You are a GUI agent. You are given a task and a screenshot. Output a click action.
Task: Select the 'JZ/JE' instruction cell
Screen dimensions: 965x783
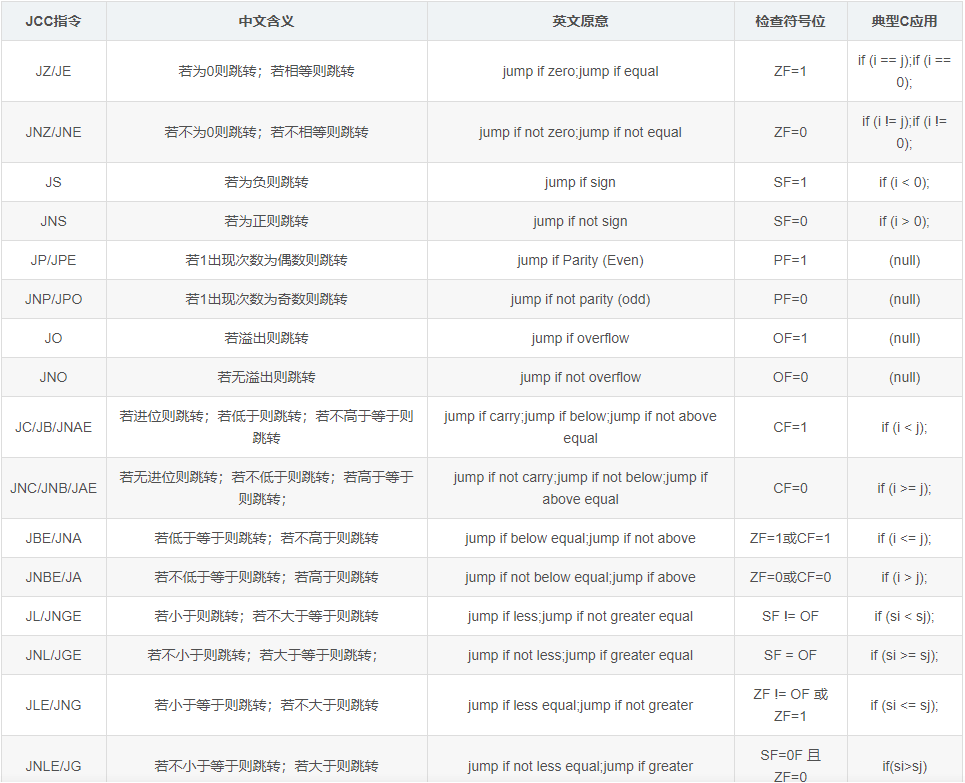[x=54, y=71]
